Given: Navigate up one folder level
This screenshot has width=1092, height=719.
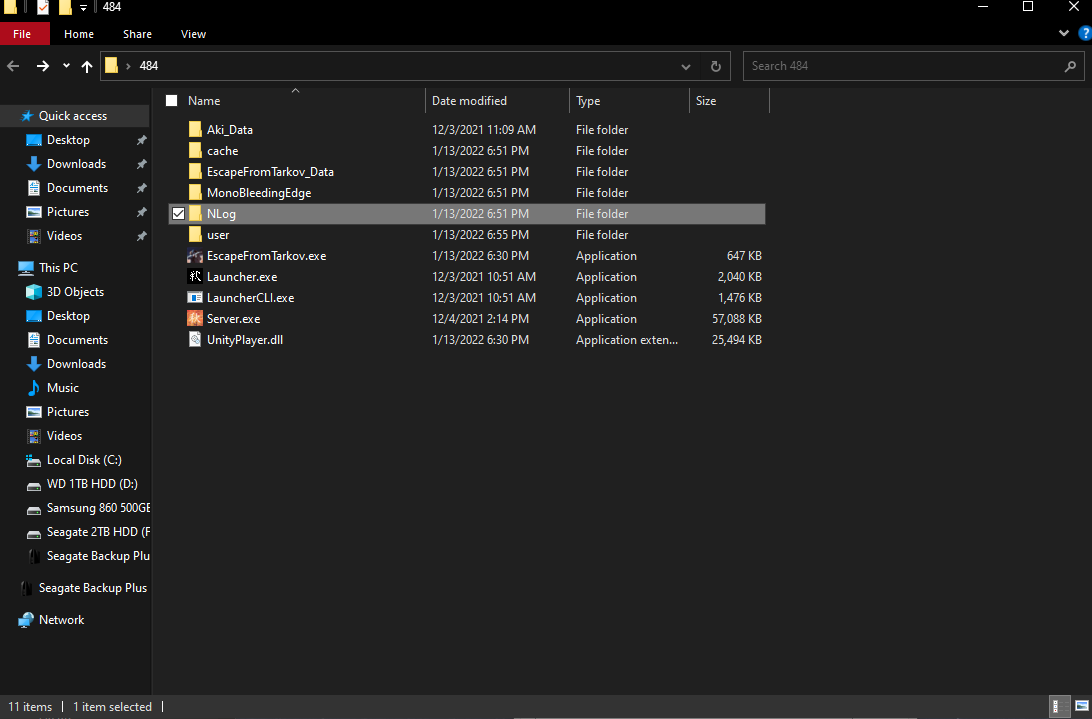Looking at the screenshot, I should pos(86,66).
